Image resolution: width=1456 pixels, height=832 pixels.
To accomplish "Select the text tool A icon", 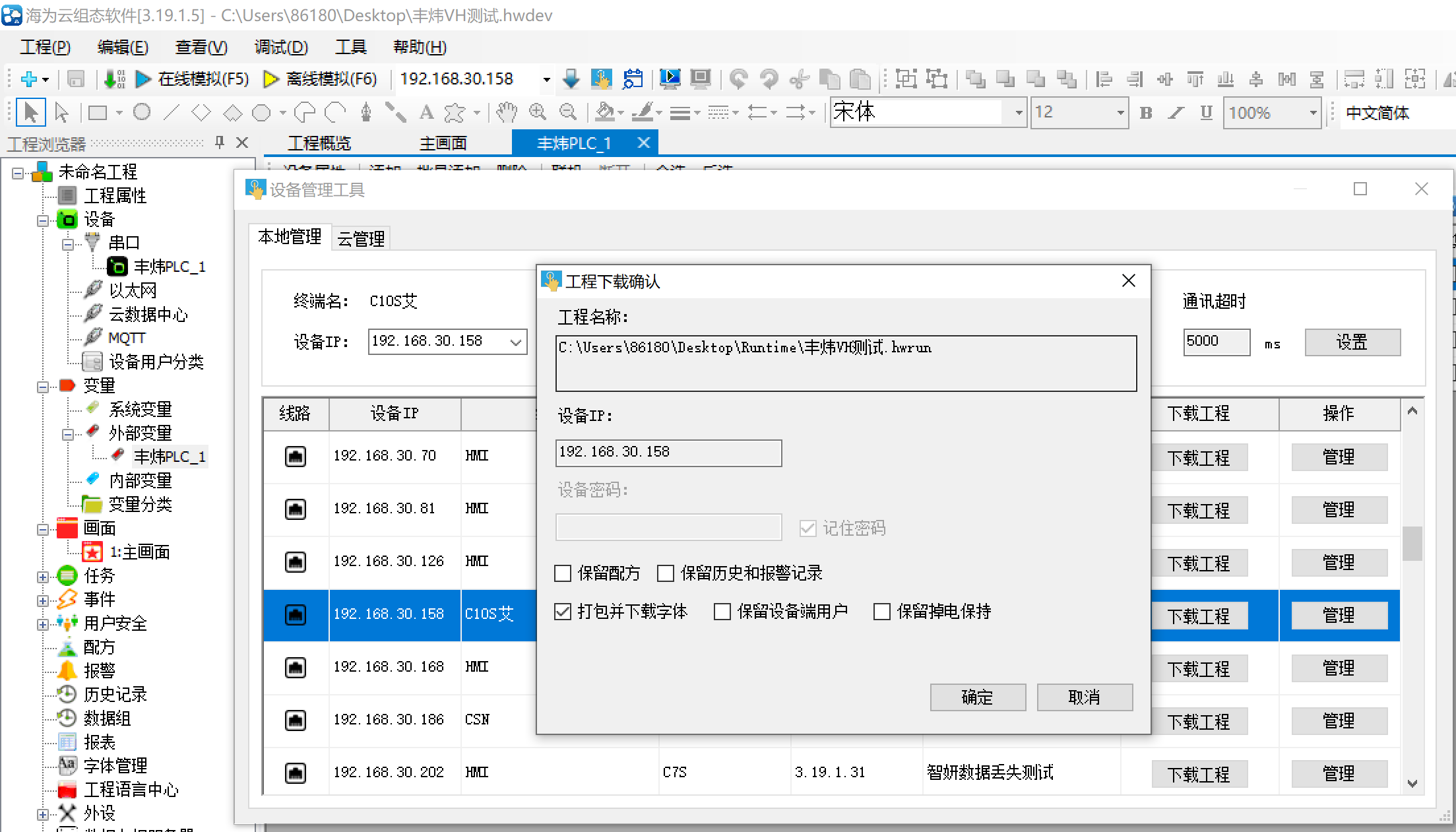I will 426,113.
